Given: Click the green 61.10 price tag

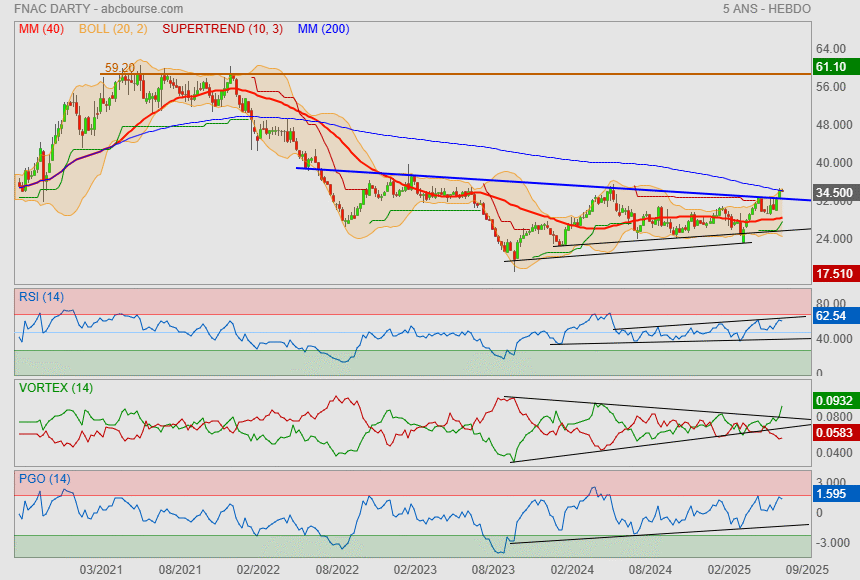Looking at the screenshot, I should (x=831, y=67).
